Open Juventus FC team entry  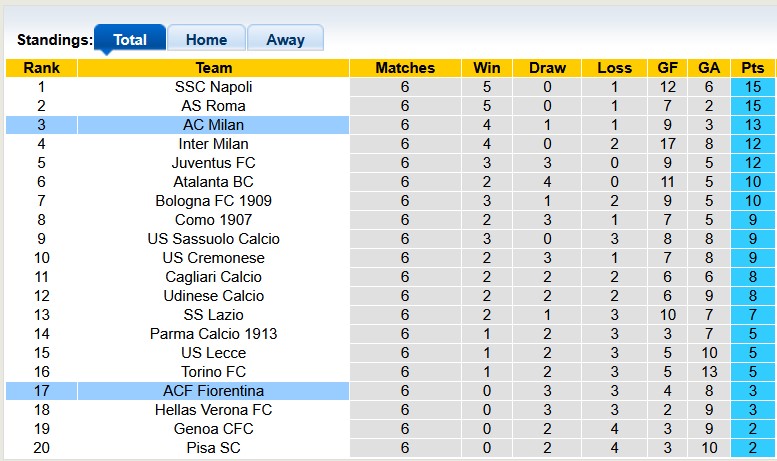coord(213,163)
